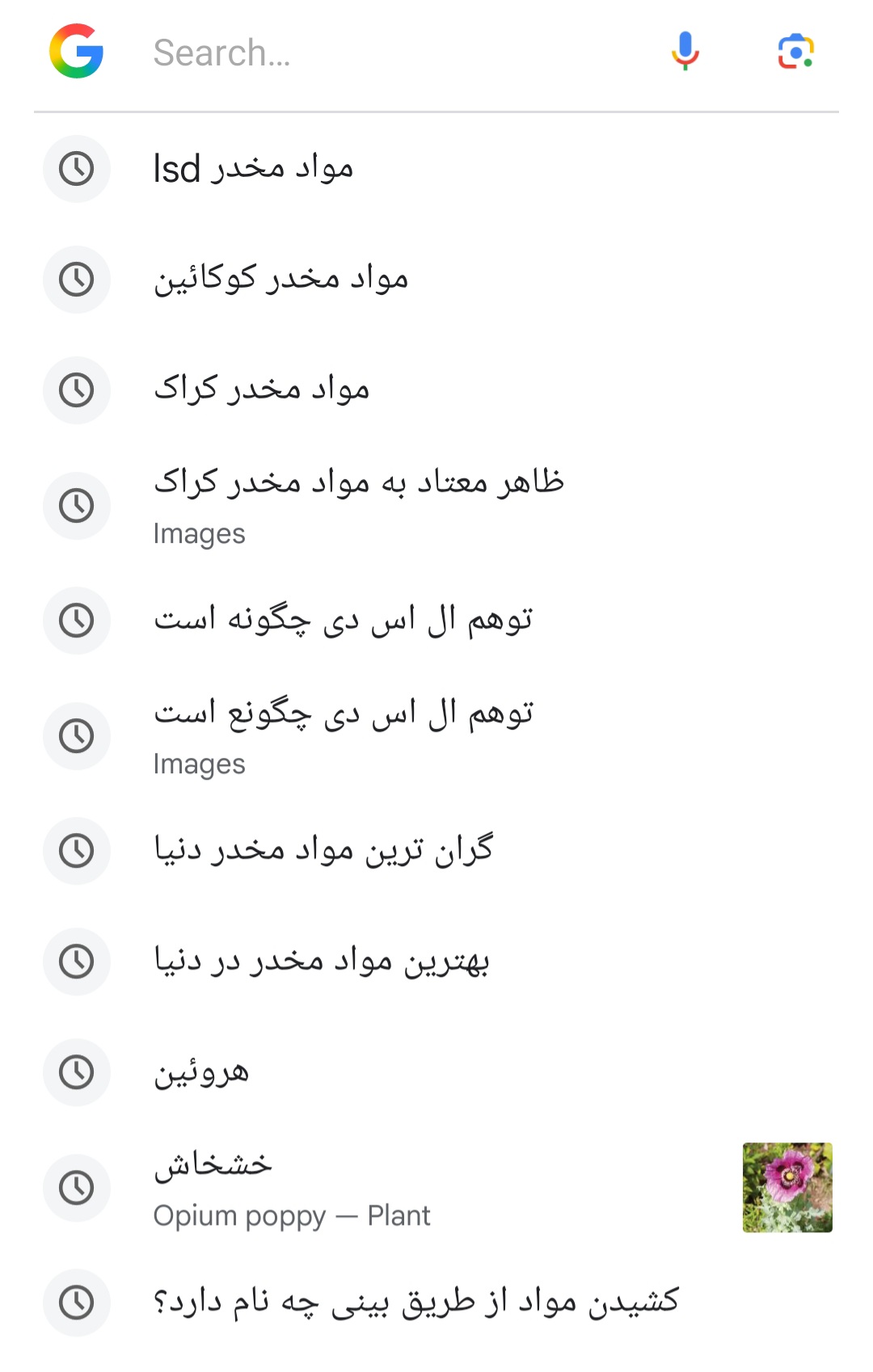873x1372 pixels.
Task: Open Google Lens camera search
Action: (x=795, y=52)
